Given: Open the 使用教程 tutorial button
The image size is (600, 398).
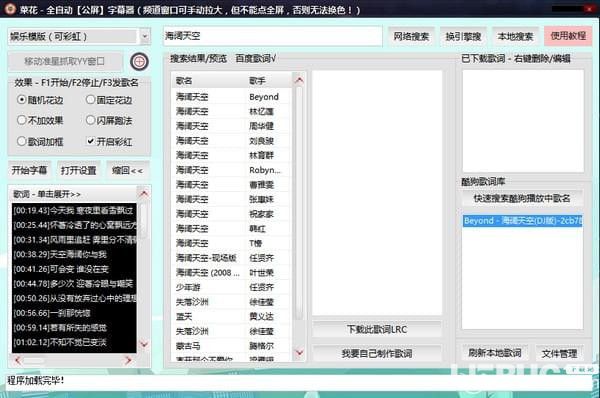Looking at the screenshot, I should [x=568, y=36].
